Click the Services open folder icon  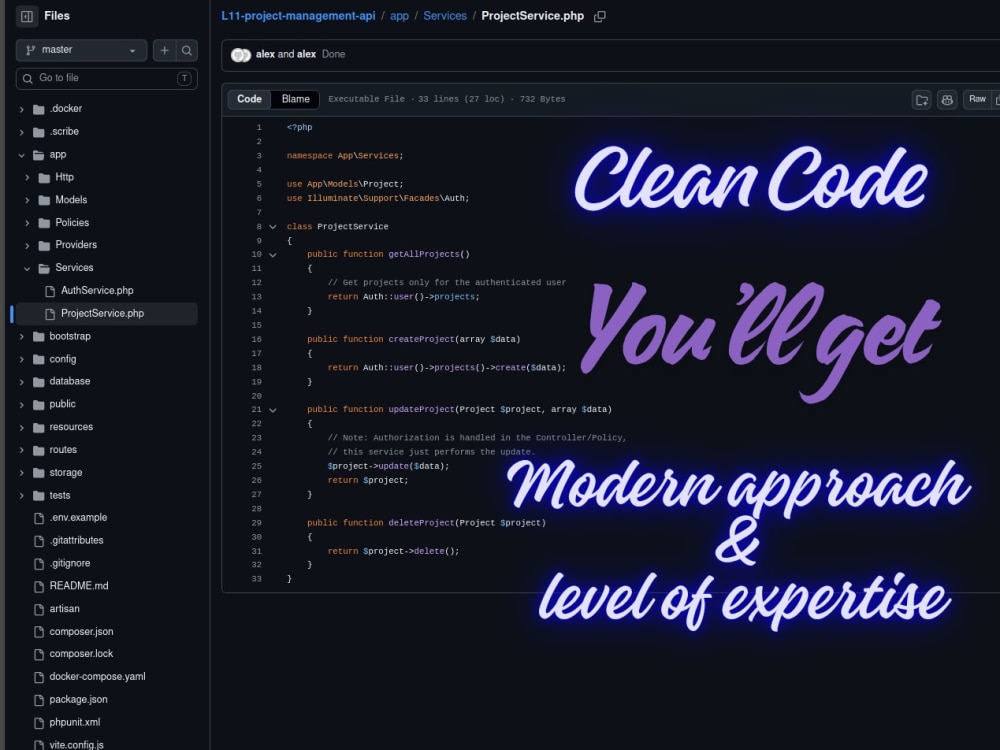click(44, 268)
